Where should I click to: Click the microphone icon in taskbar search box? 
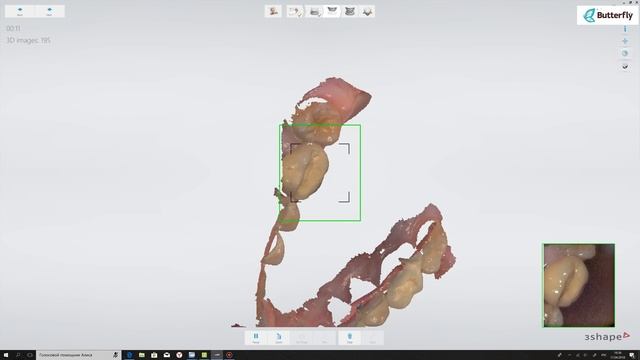pos(116,355)
